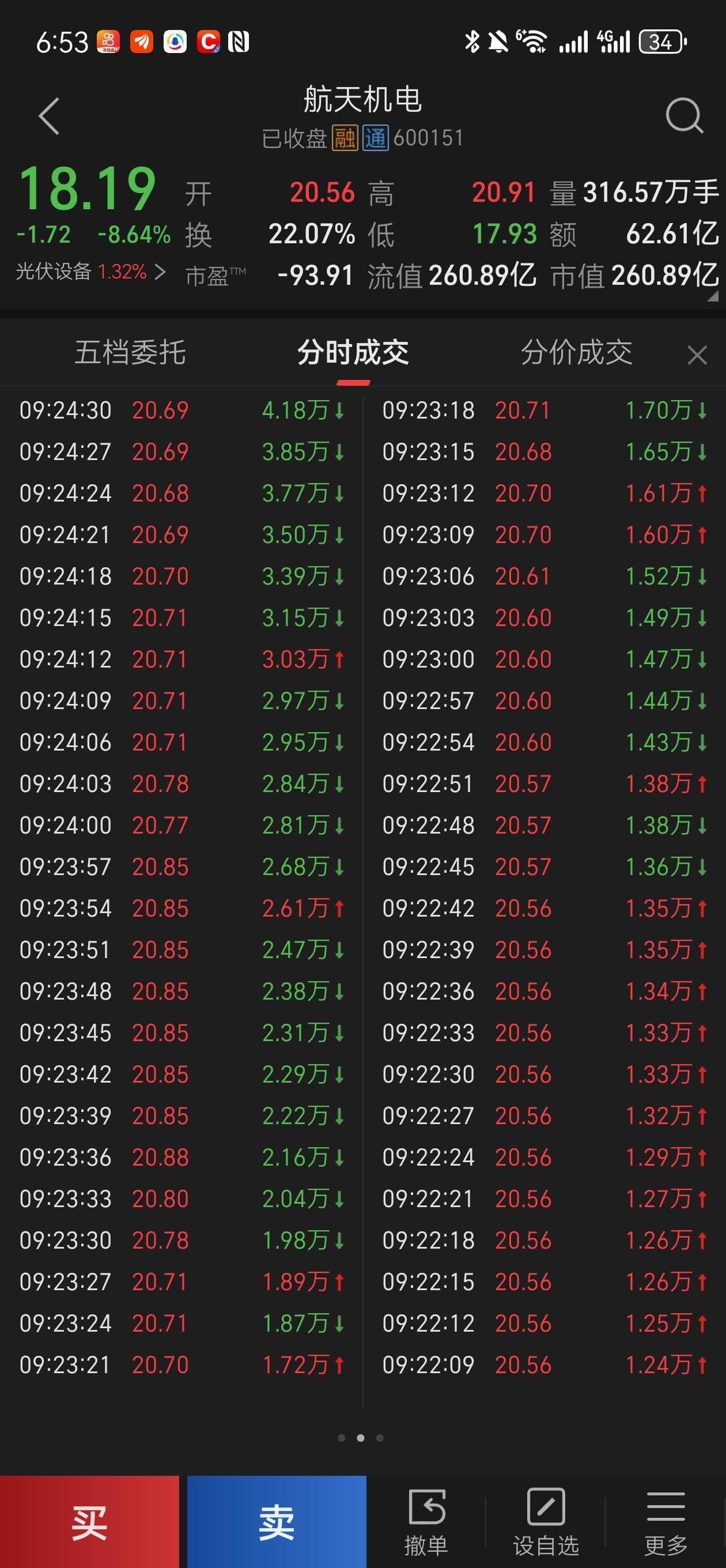Screen dimensions: 726x1568
Task: Tap the 通 stock connect badge
Action: pos(376,138)
